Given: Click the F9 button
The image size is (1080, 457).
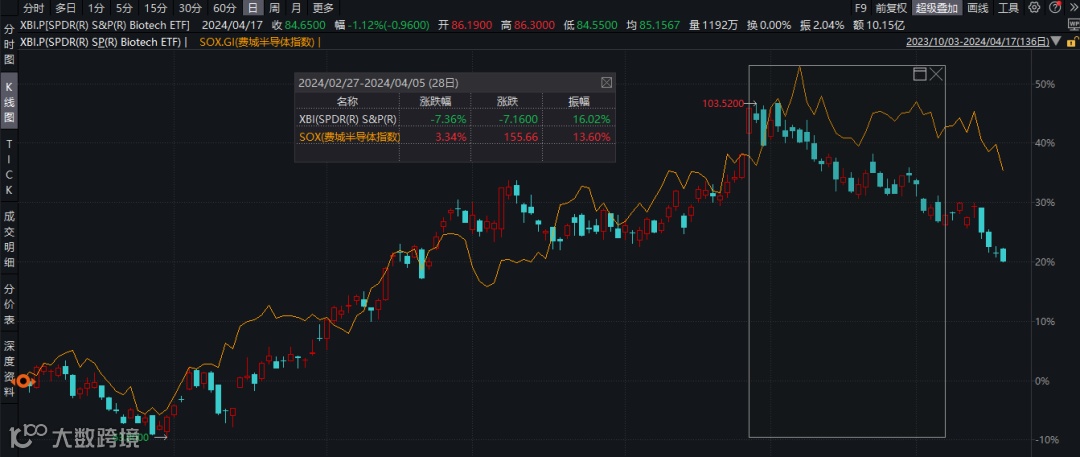Looking at the screenshot, I should click(x=860, y=8).
